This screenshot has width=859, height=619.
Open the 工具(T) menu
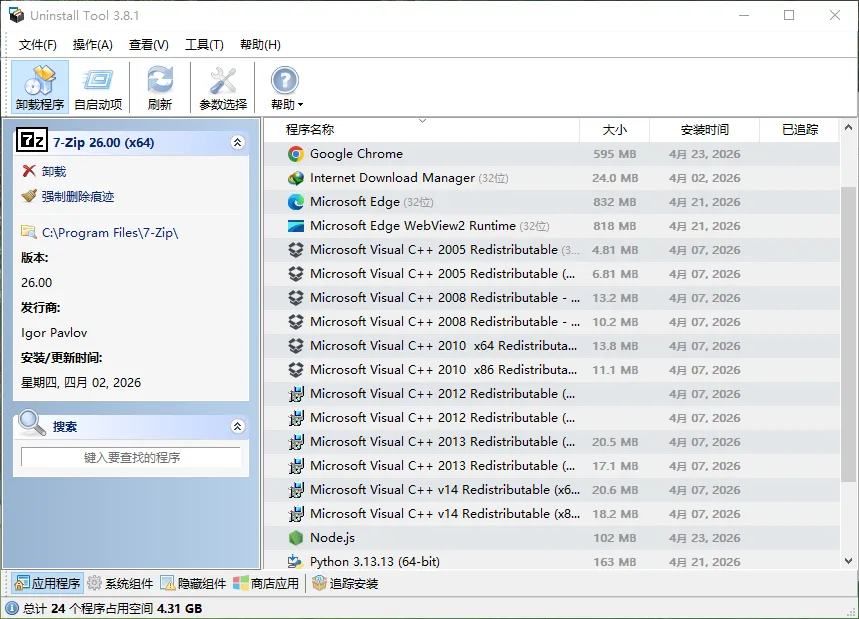[x=204, y=45]
